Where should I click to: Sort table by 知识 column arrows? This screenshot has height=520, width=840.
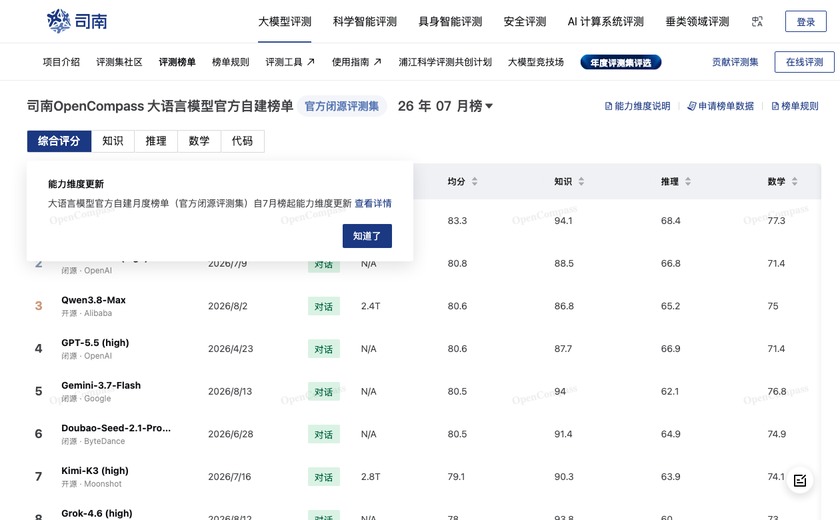[581, 182]
